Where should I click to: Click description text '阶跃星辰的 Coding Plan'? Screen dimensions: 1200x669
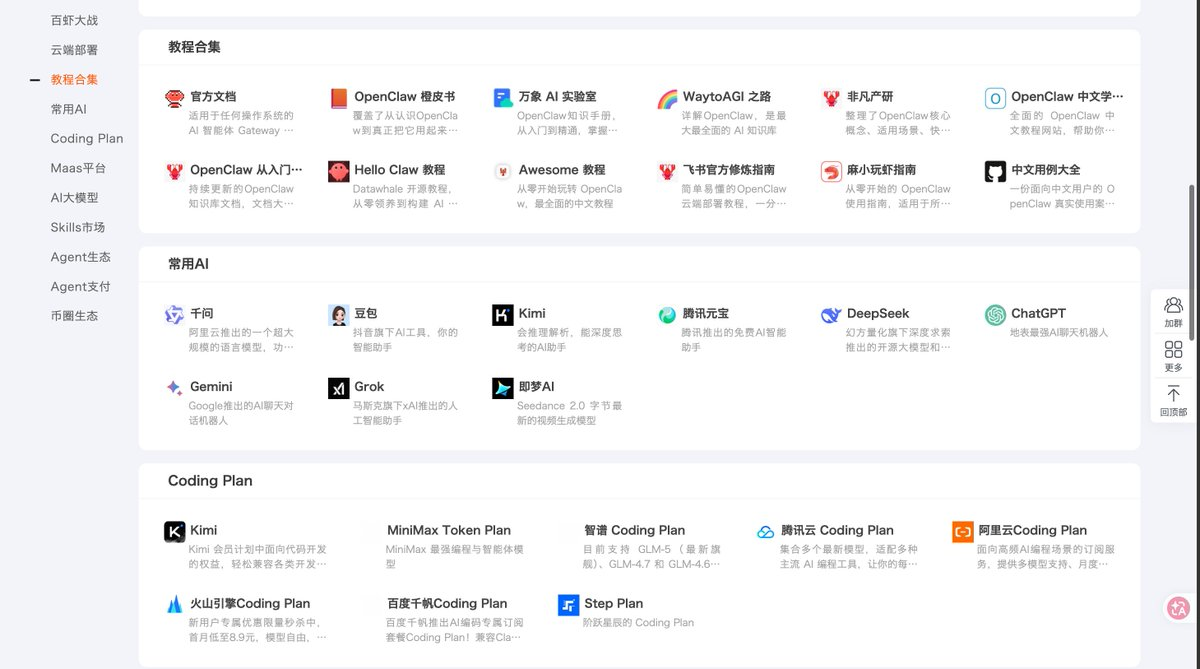[638, 623]
